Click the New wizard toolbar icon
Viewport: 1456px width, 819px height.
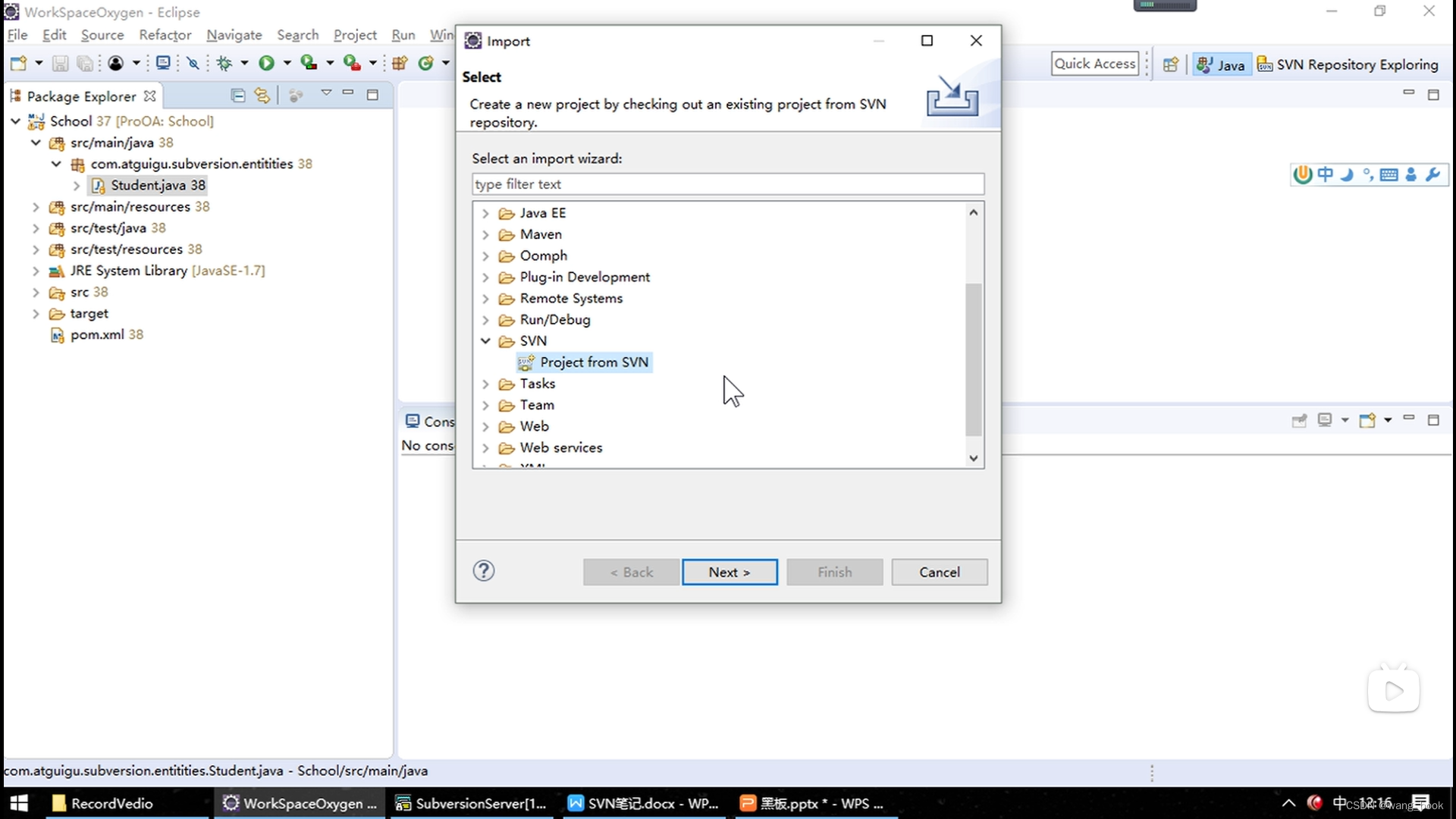pyautogui.click(x=19, y=64)
